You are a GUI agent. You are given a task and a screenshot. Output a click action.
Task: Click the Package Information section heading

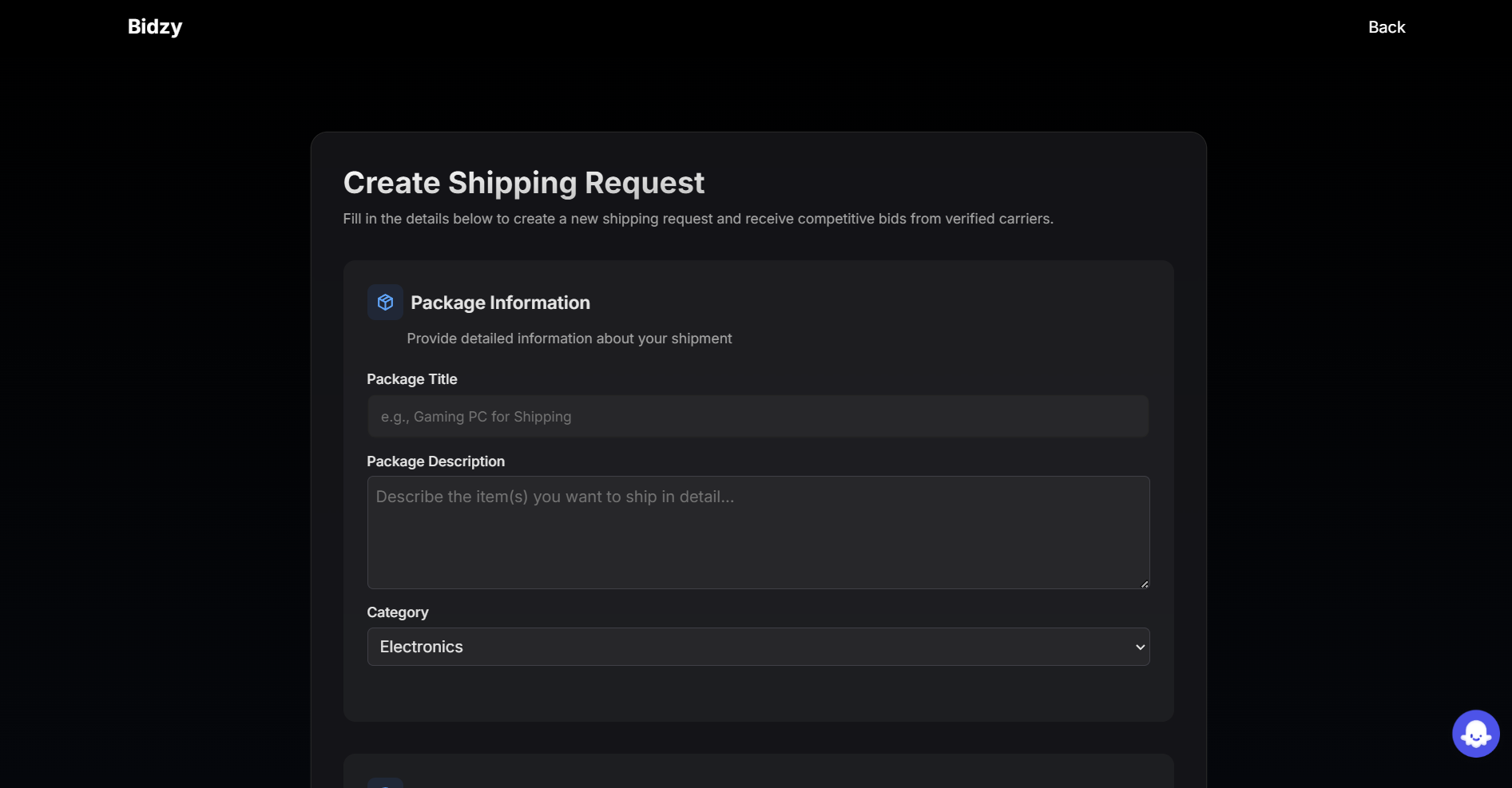500,303
